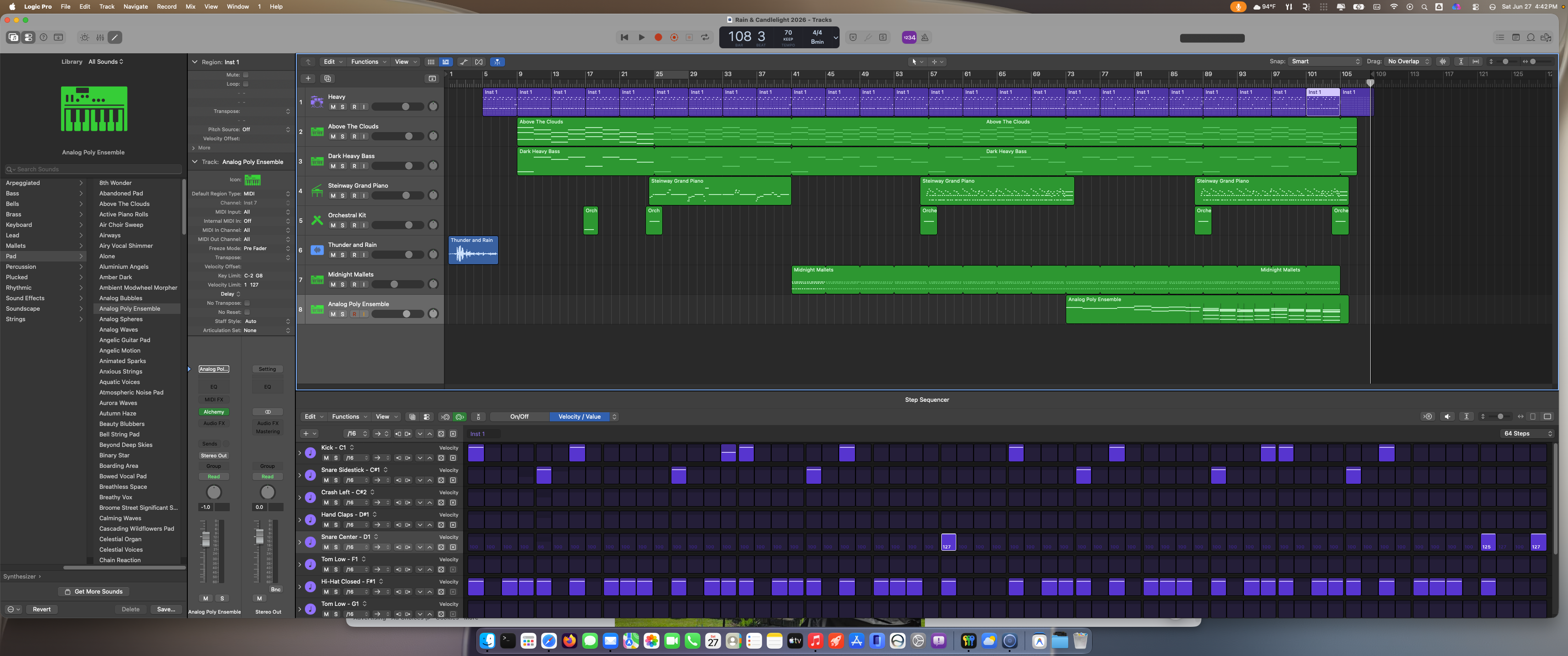Toggle Catch Playhead button in tracks area
The height and width of the screenshot is (656, 1568).
[x=497, y=61]
